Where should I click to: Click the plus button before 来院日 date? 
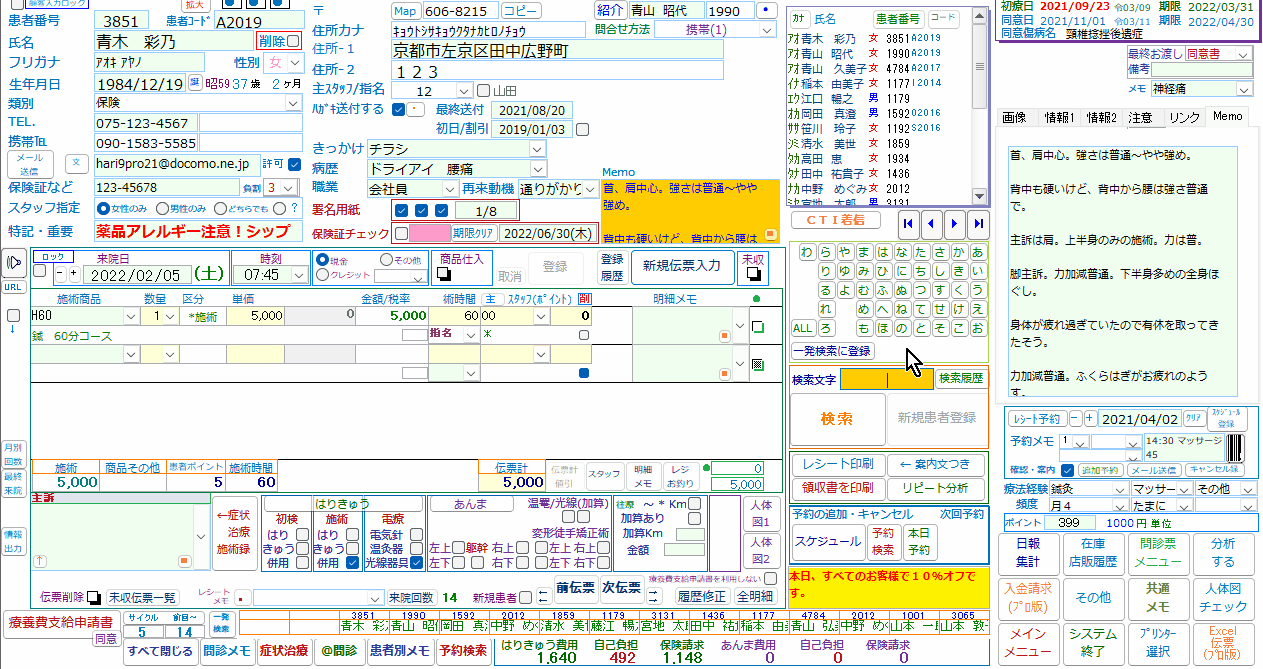click(73, 274)
